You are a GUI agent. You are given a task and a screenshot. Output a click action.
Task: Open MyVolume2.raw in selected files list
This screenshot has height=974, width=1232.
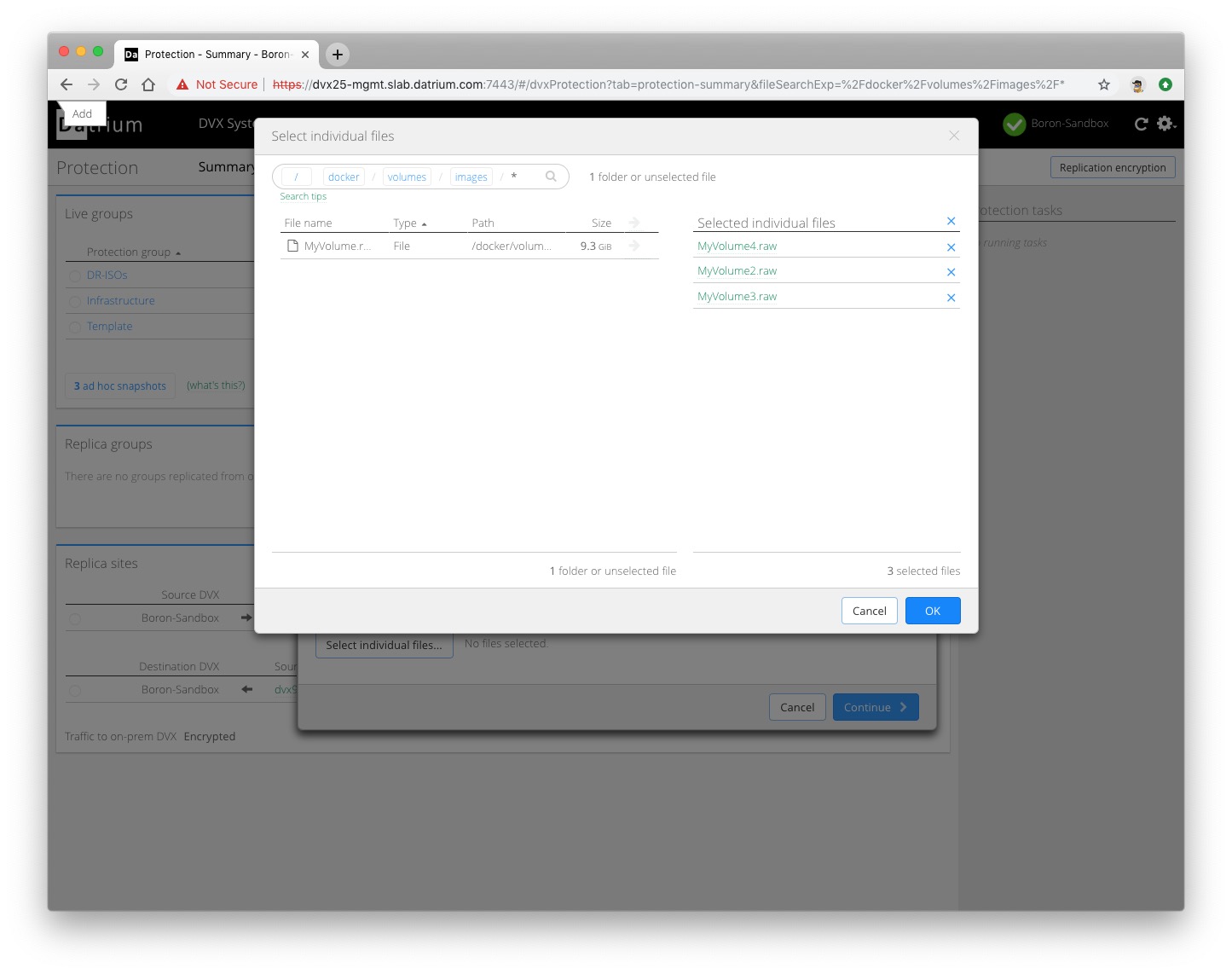(737, 270)
